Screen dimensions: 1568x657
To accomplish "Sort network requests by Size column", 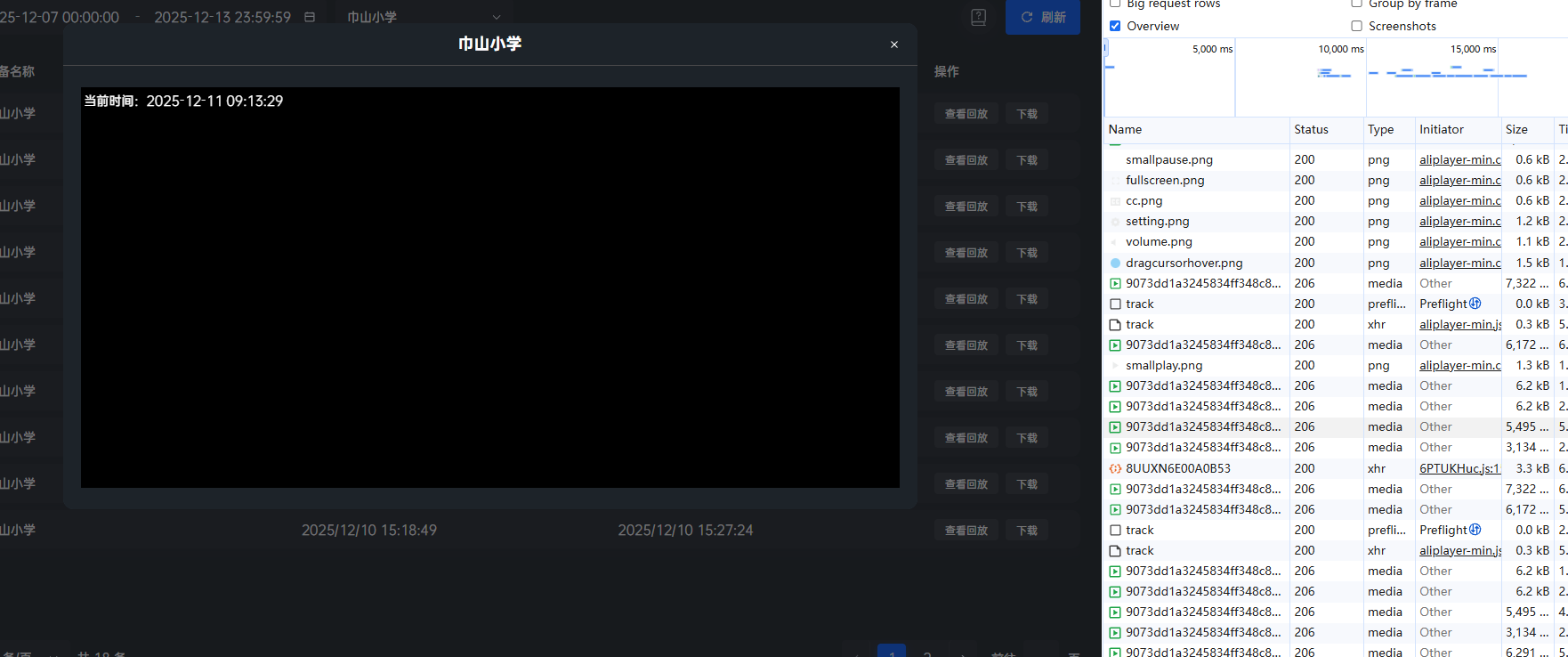I will pos(1527,129).
